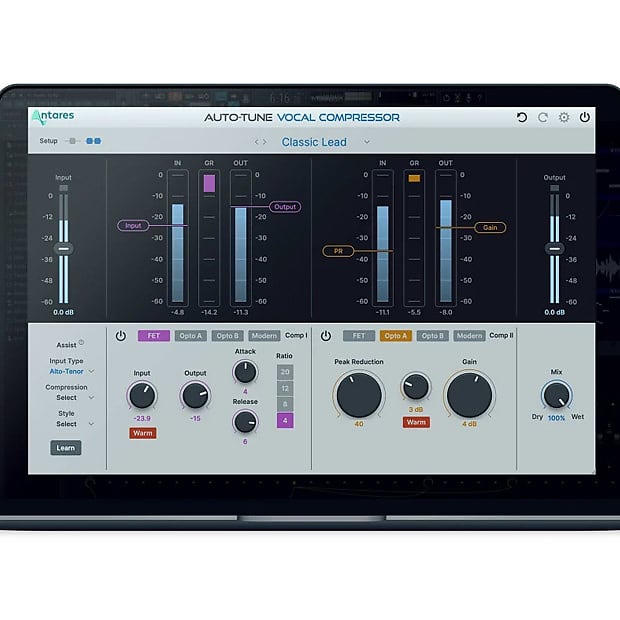Select ratio 12 for Comp I
The height and width of the screenshot is (620, 620).
coord(285,388)
